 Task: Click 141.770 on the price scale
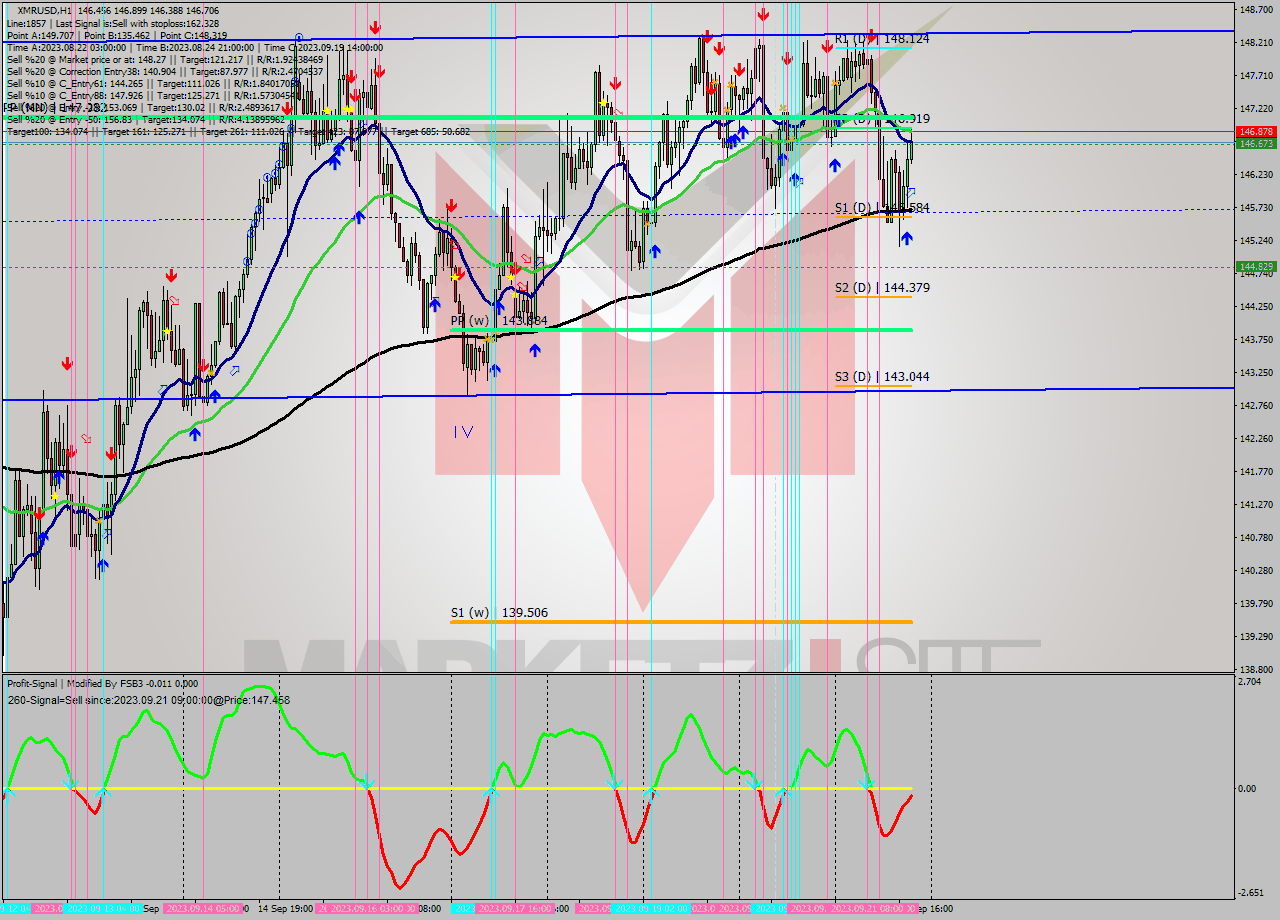click(1256, 472)
